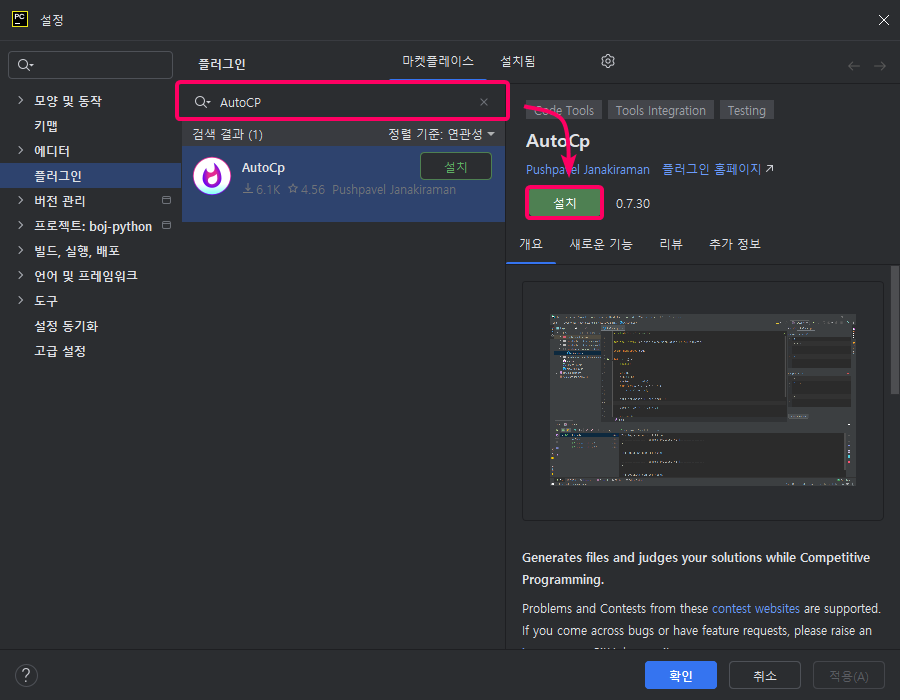
Task: Click the search magnifier in plugin search
Action: tap(202, 102)
